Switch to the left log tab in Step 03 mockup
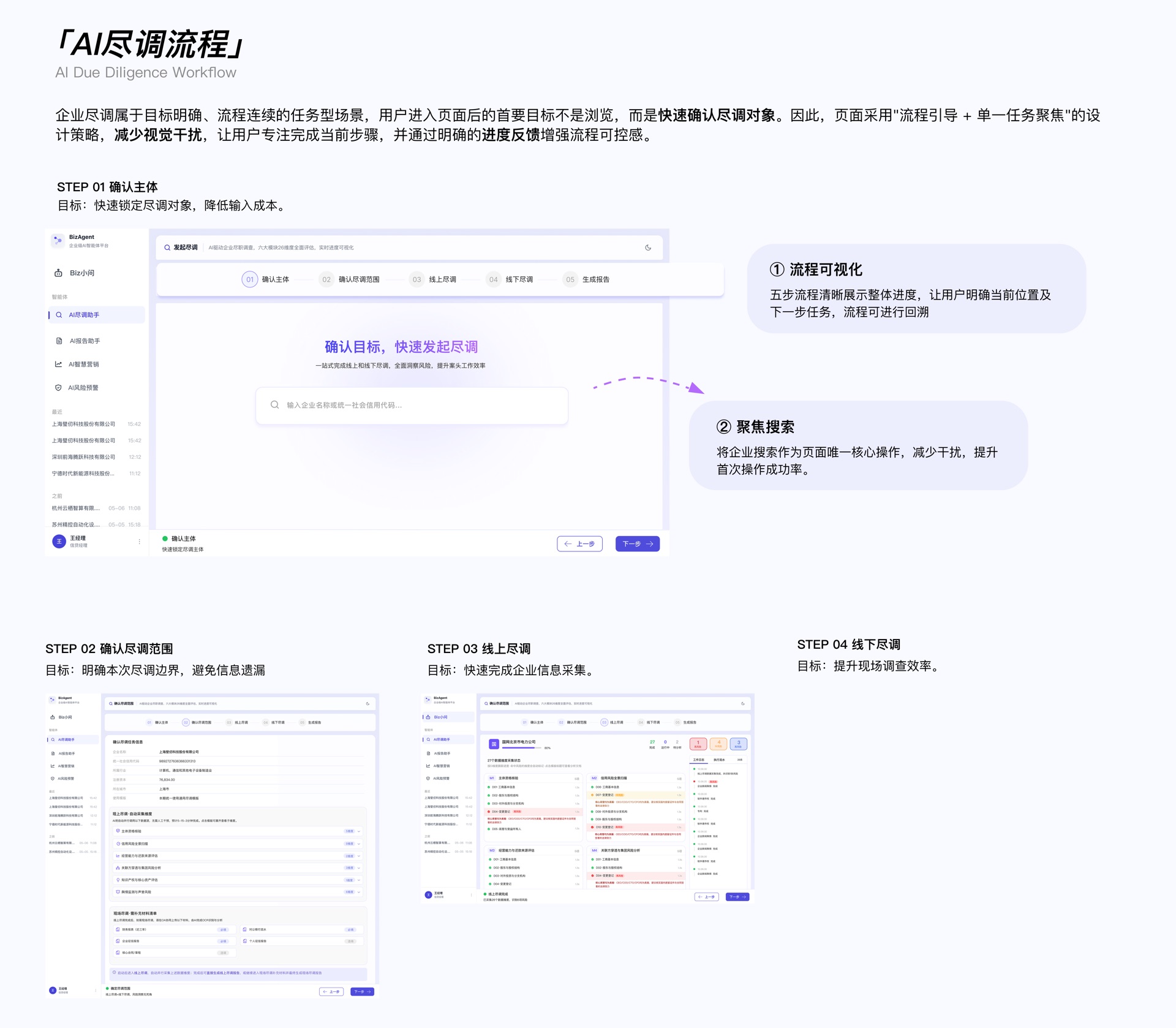 click(x=698, y=760)
